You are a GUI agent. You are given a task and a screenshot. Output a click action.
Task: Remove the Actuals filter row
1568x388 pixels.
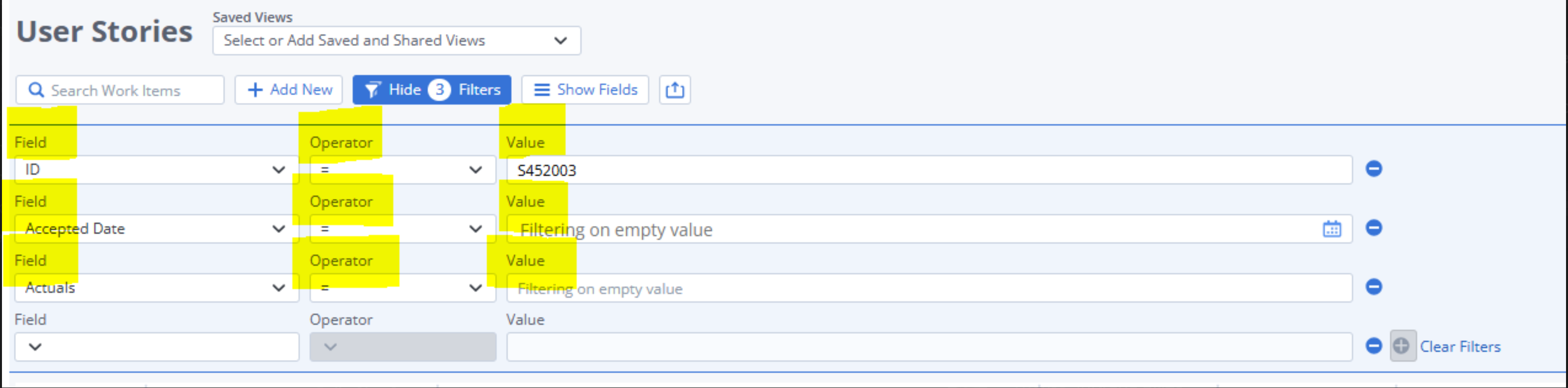1374,287
